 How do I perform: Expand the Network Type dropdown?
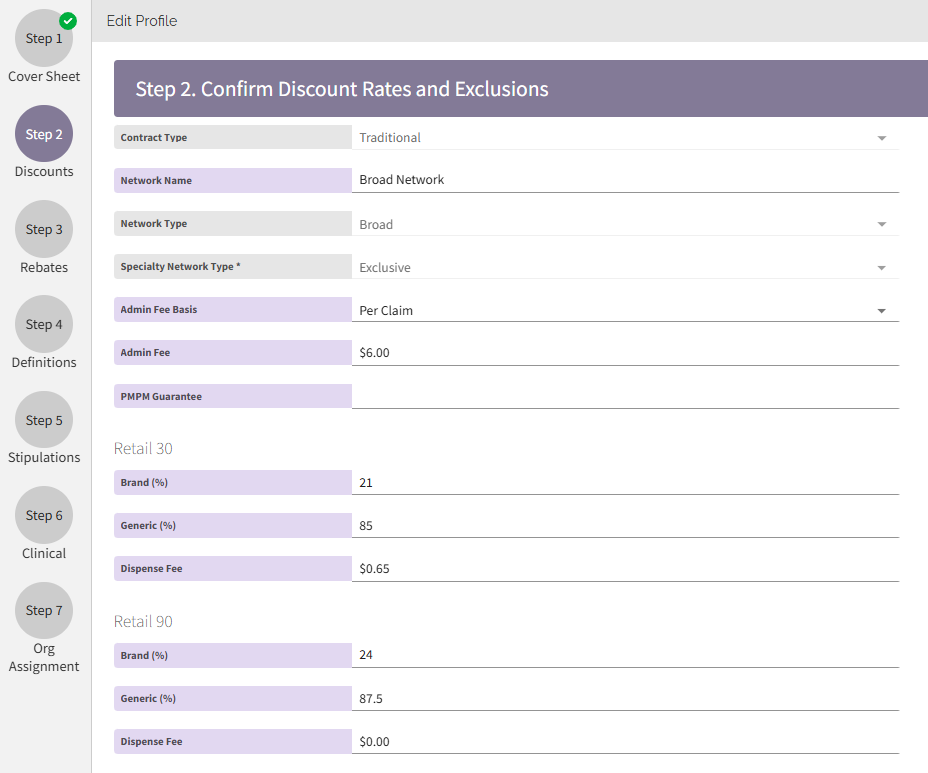[x=882, y=224]
